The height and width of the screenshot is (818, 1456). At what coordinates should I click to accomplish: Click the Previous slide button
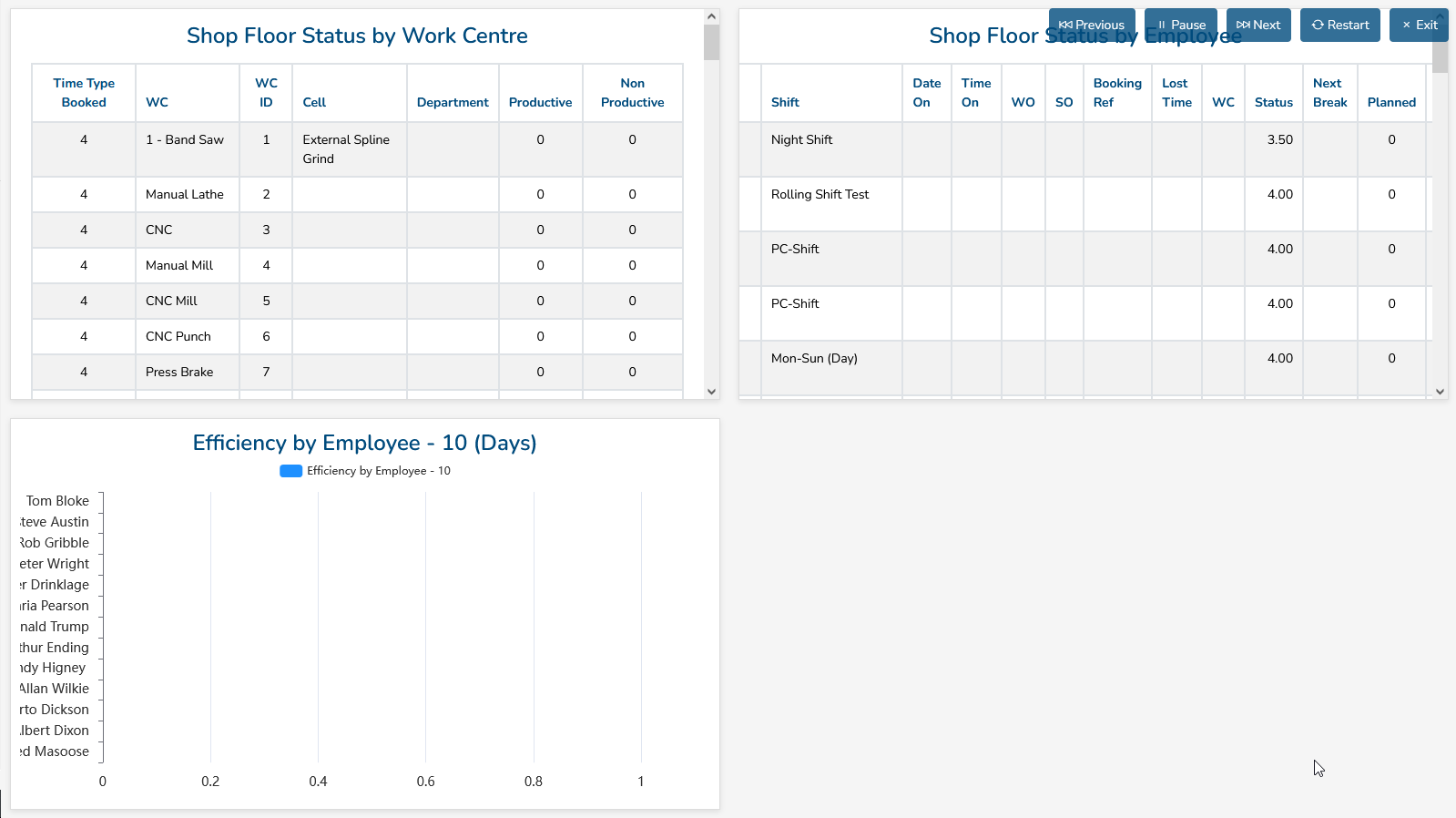tap(1091, 25)
